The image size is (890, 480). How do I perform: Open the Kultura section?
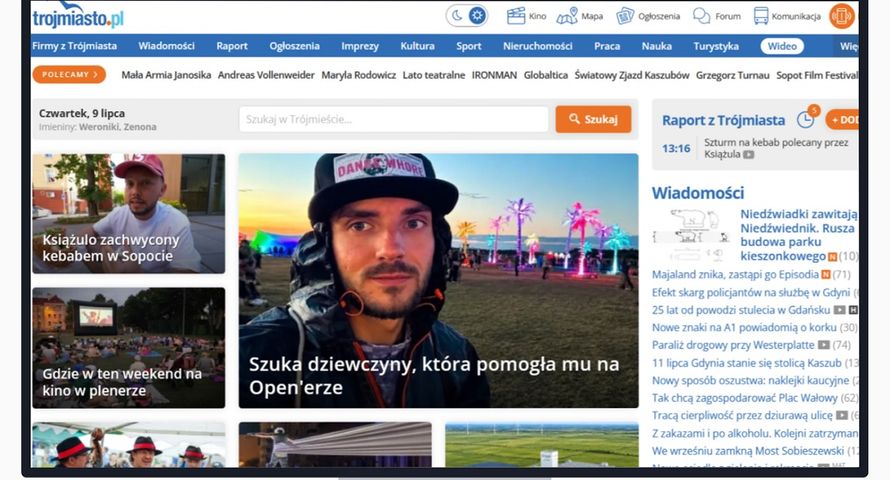[417, 46]
